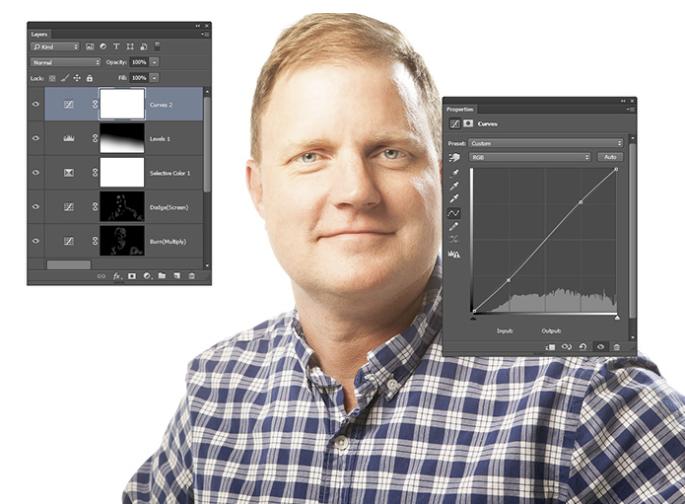The image size is (685, 504).
Task: Add a layer mask button
Action: click(x=132, y=276)
